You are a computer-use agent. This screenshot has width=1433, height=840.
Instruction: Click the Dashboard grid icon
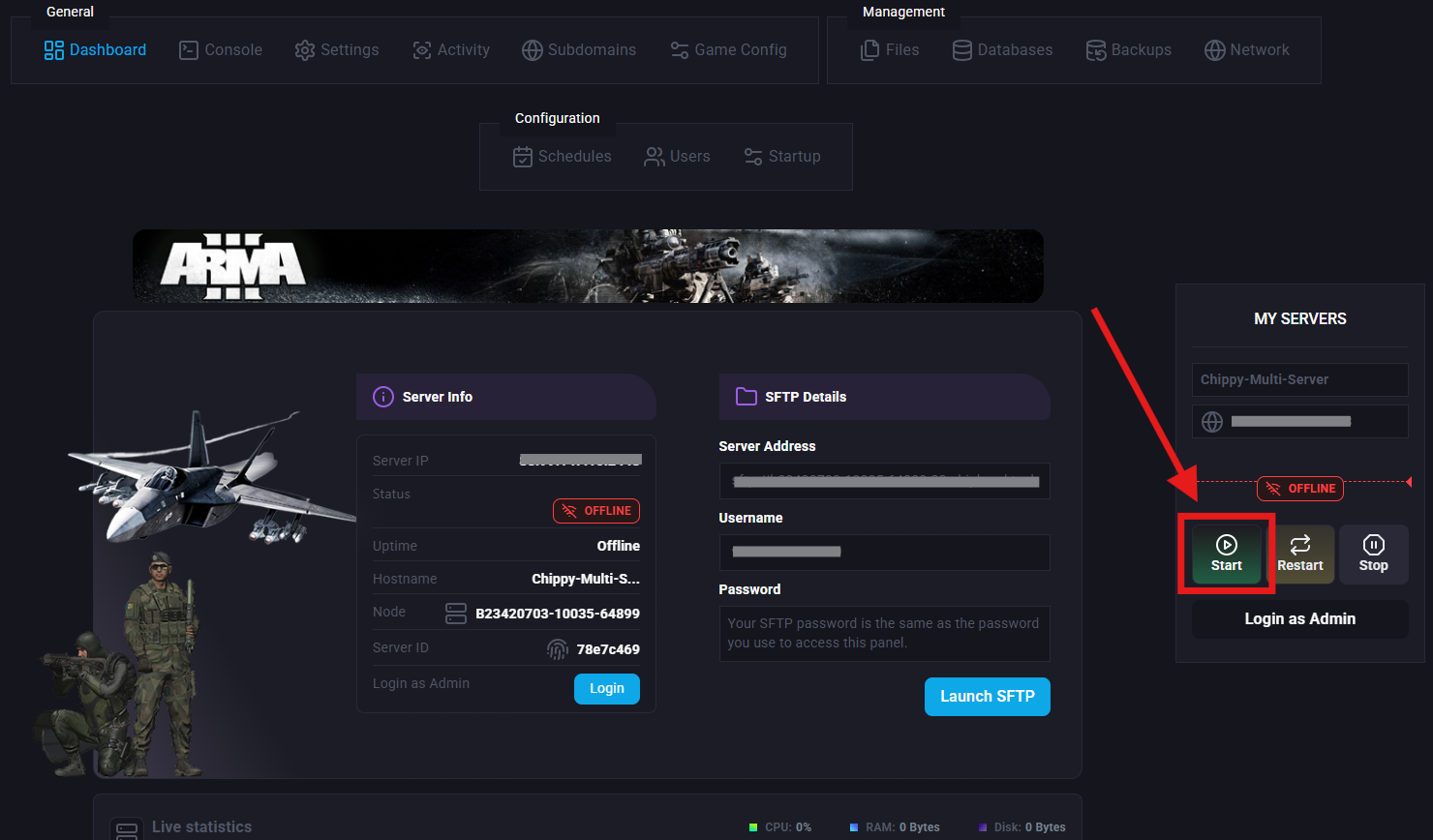[54, 50]
